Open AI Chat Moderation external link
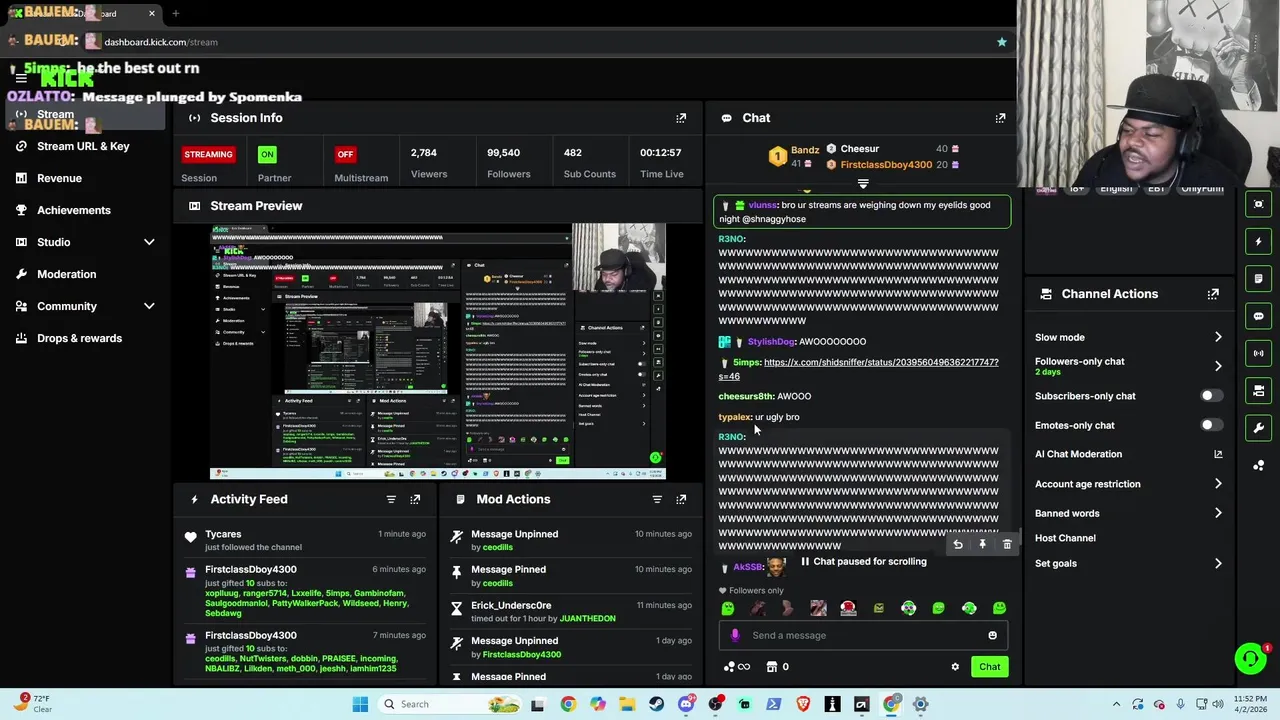 pos(1218,454)
